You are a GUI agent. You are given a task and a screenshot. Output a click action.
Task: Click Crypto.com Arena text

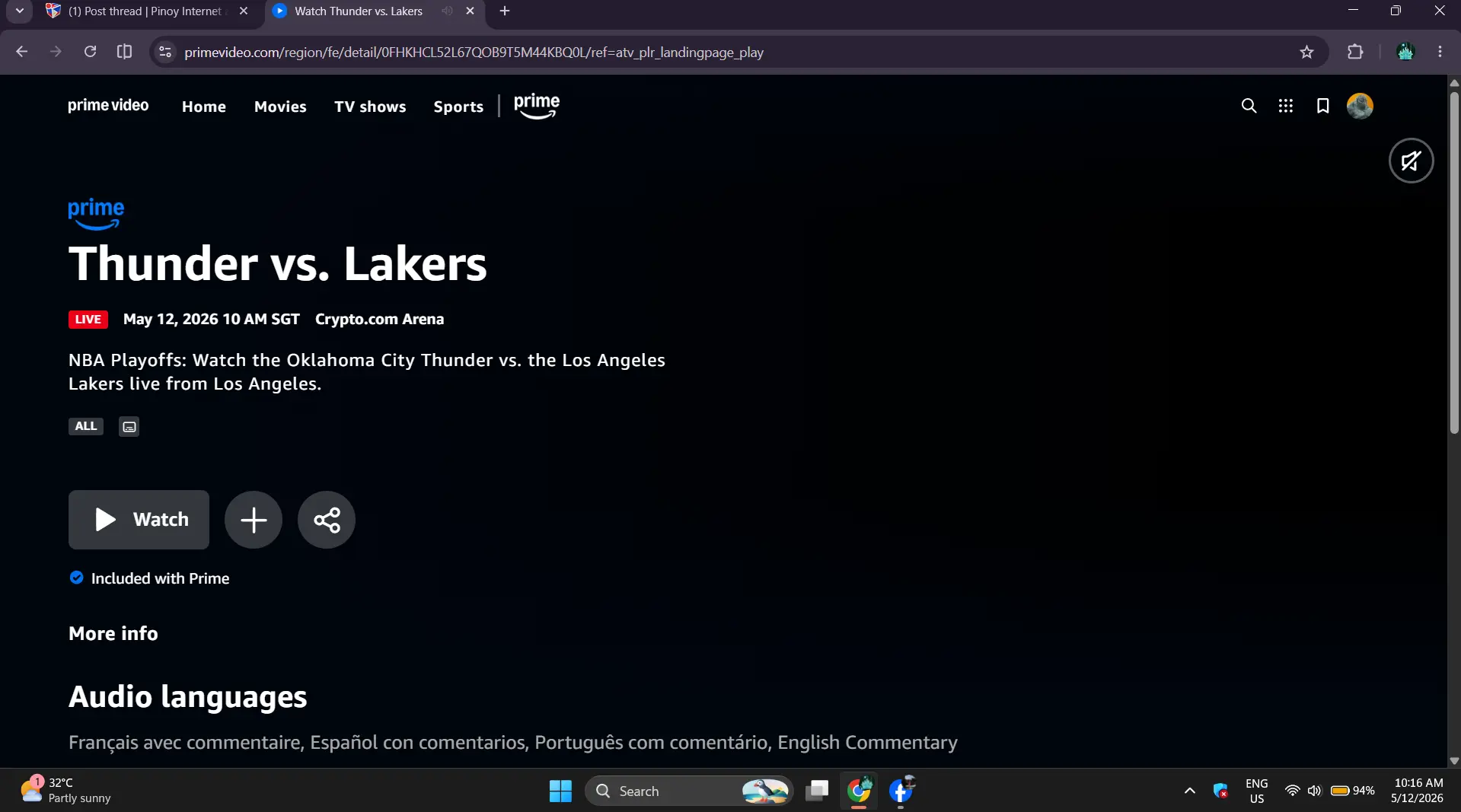pos(379,319)
